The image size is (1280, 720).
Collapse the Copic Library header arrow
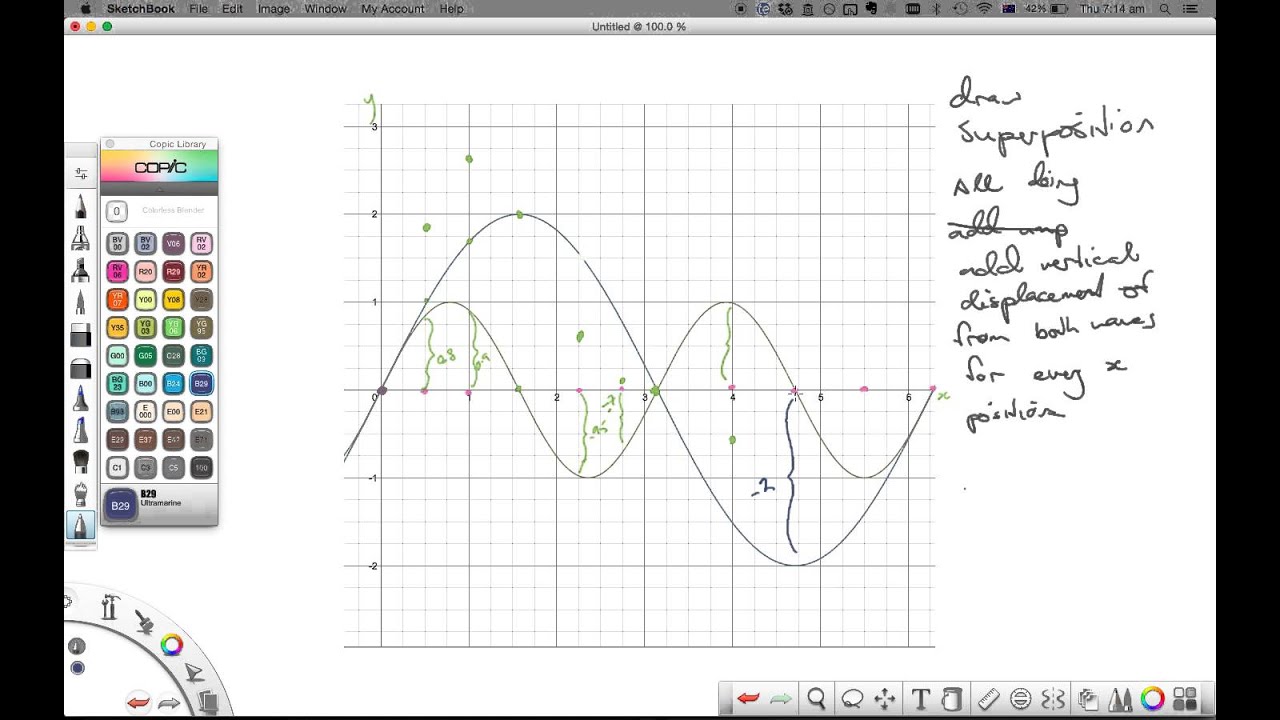[159, 188]
